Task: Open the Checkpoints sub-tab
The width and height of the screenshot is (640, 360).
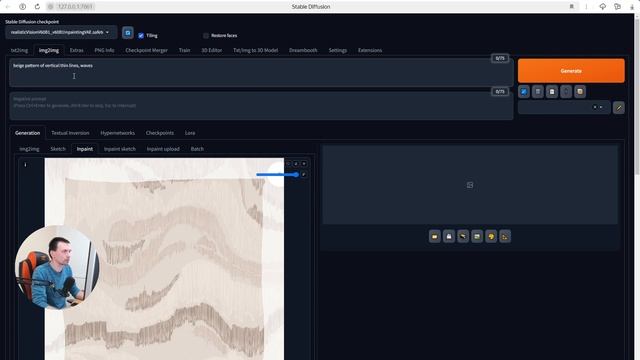Action: click(160, 133)
